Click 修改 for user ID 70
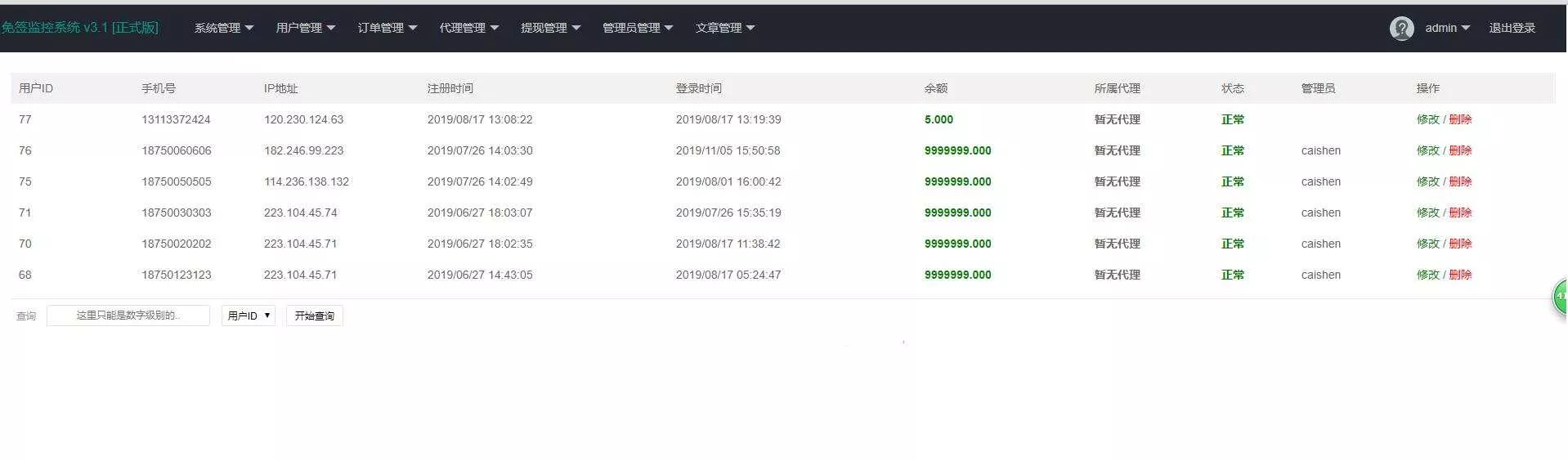 (1428, 244)
